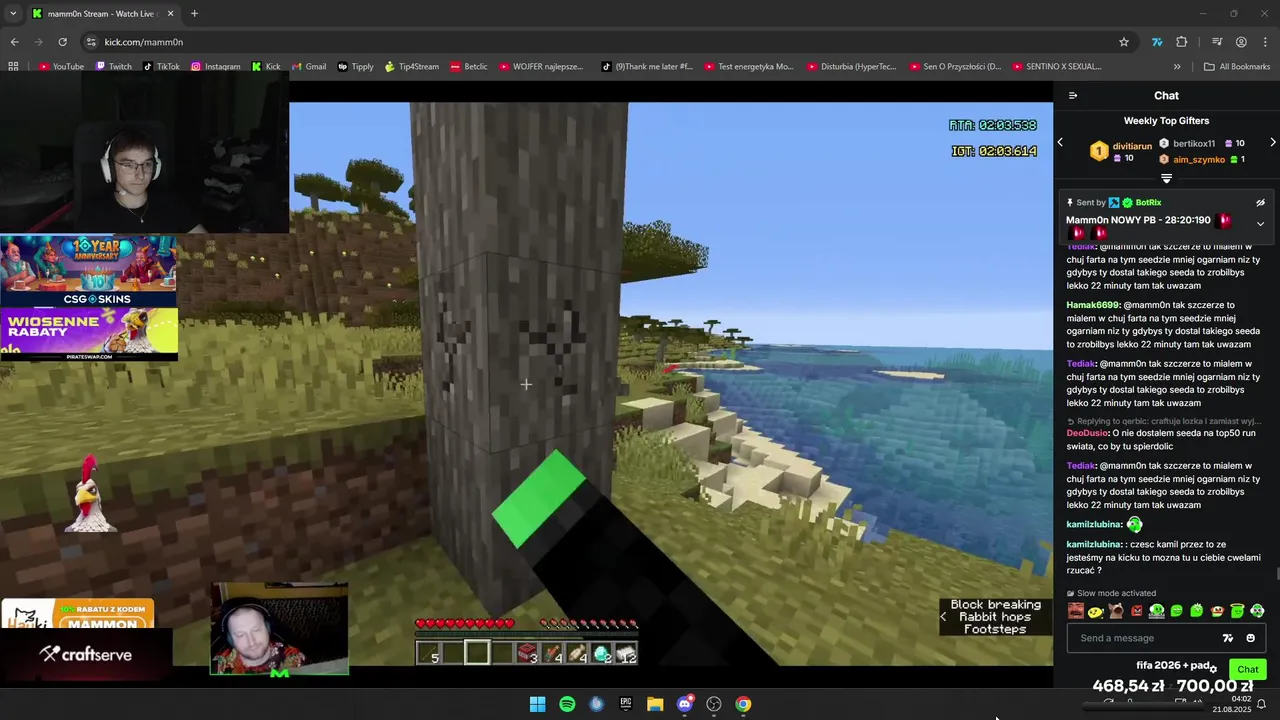Open the Extensions puzzle icon
This screenshot has height=720, width=1280.
click(x=1182, y=42)
